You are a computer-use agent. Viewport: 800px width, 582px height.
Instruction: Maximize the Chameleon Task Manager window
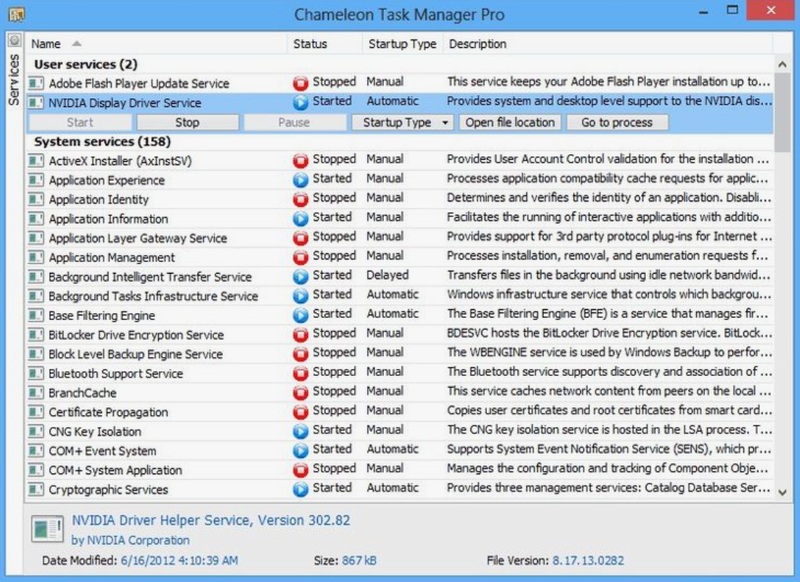[x=733, y=10]
